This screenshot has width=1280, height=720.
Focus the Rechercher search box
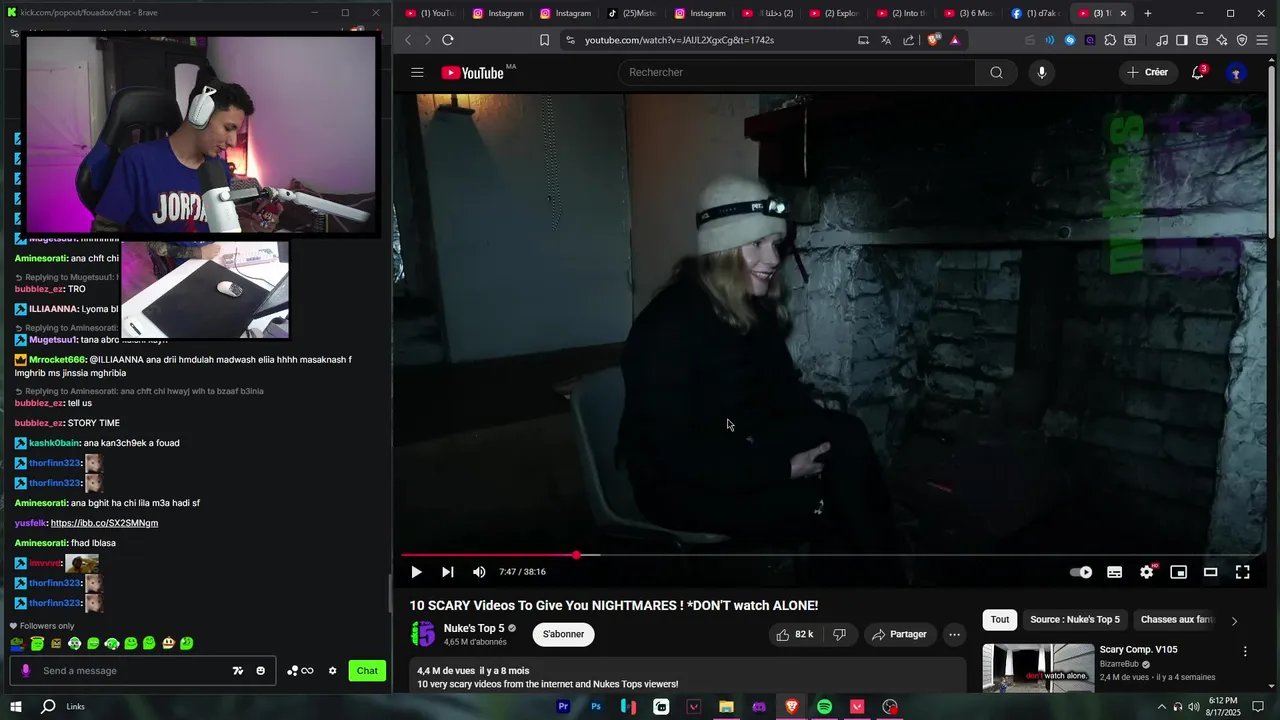coord(797,72)
